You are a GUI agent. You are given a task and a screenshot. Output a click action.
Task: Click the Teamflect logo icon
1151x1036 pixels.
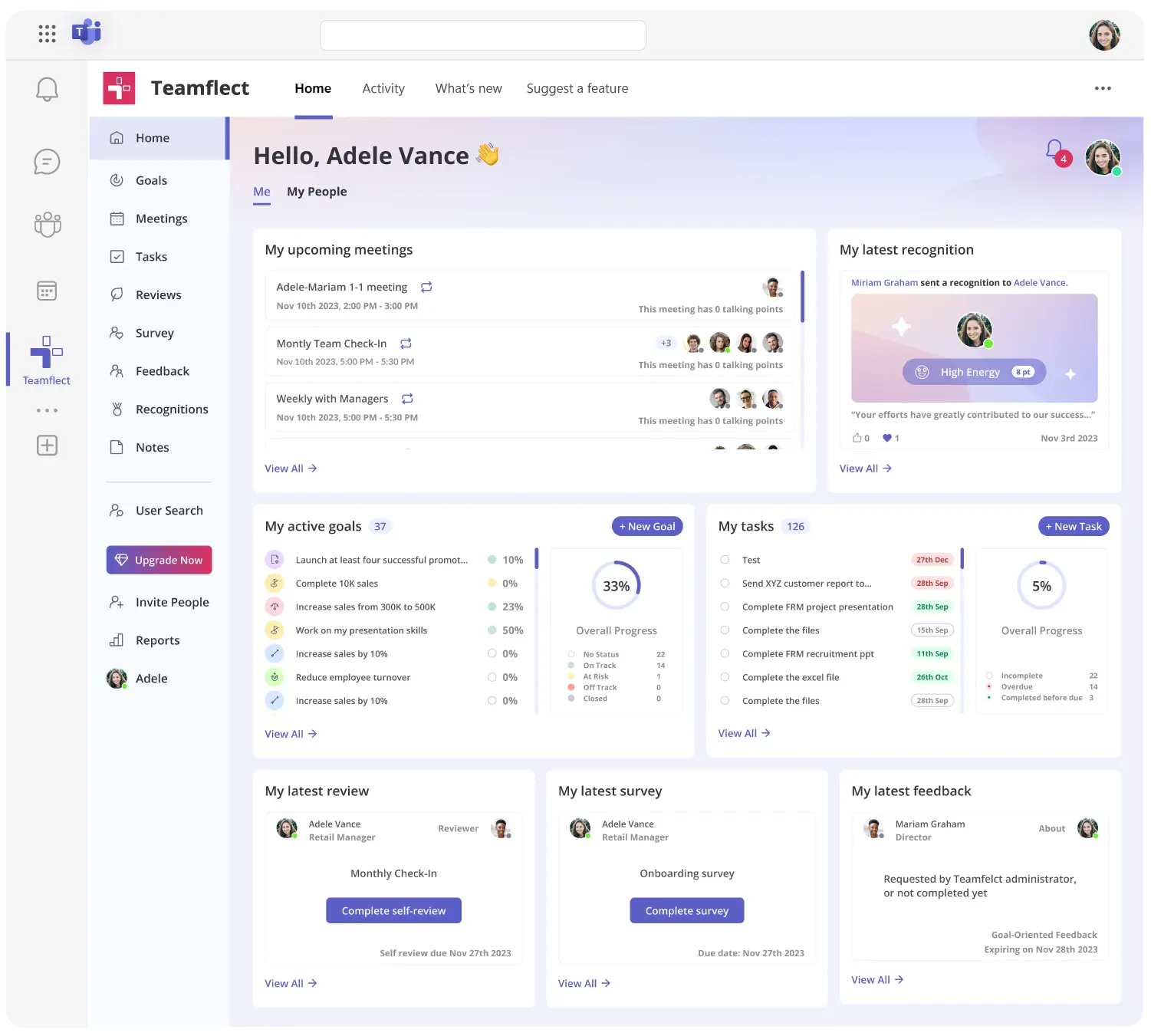[x=119, y=88]
